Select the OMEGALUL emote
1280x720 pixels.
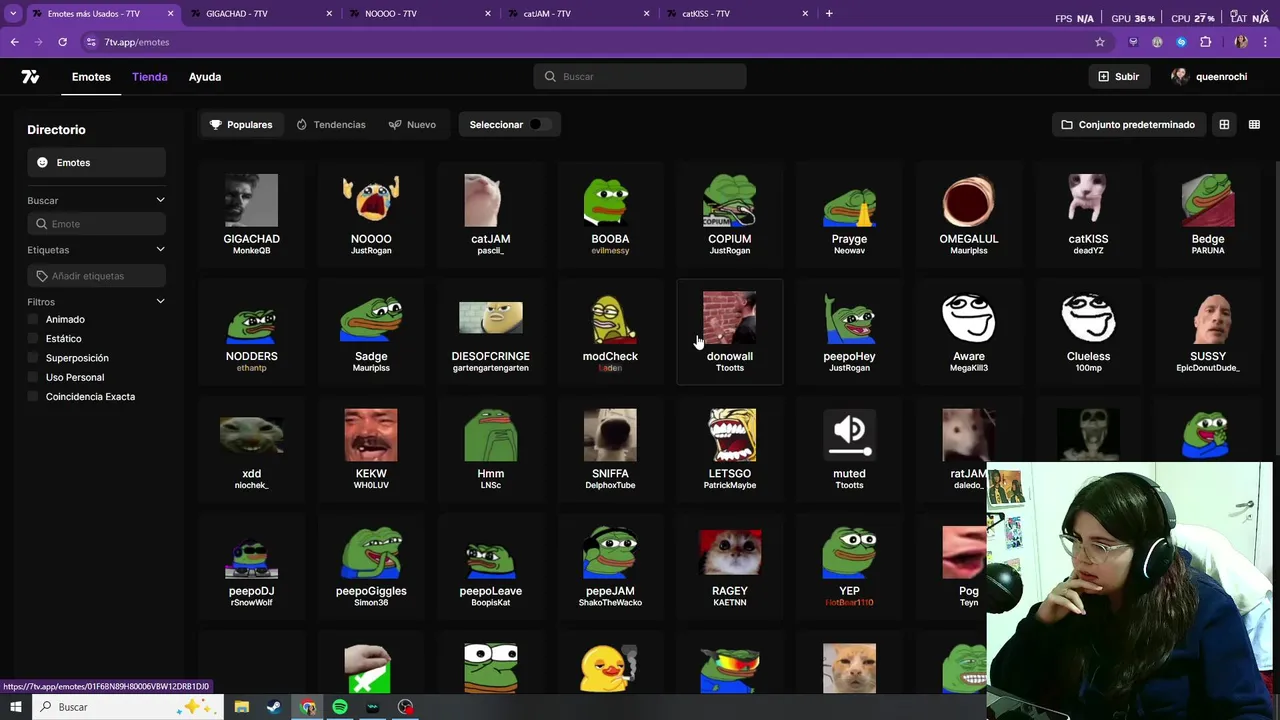click(969, 214)
